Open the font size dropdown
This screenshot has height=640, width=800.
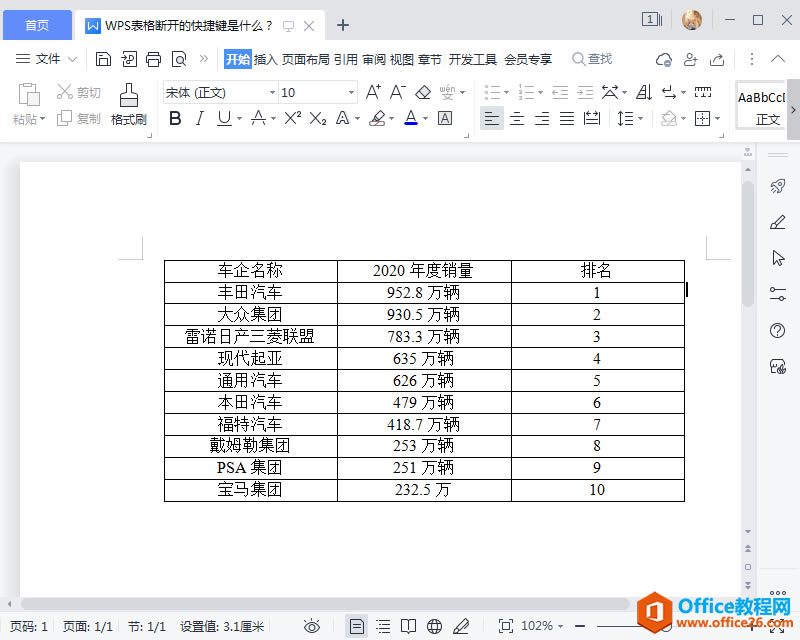(x=351, y=93)
